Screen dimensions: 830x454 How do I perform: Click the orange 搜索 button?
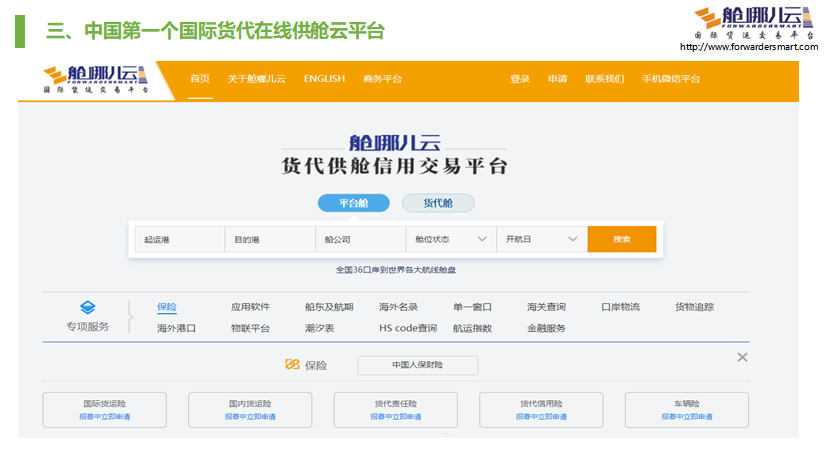621,239
